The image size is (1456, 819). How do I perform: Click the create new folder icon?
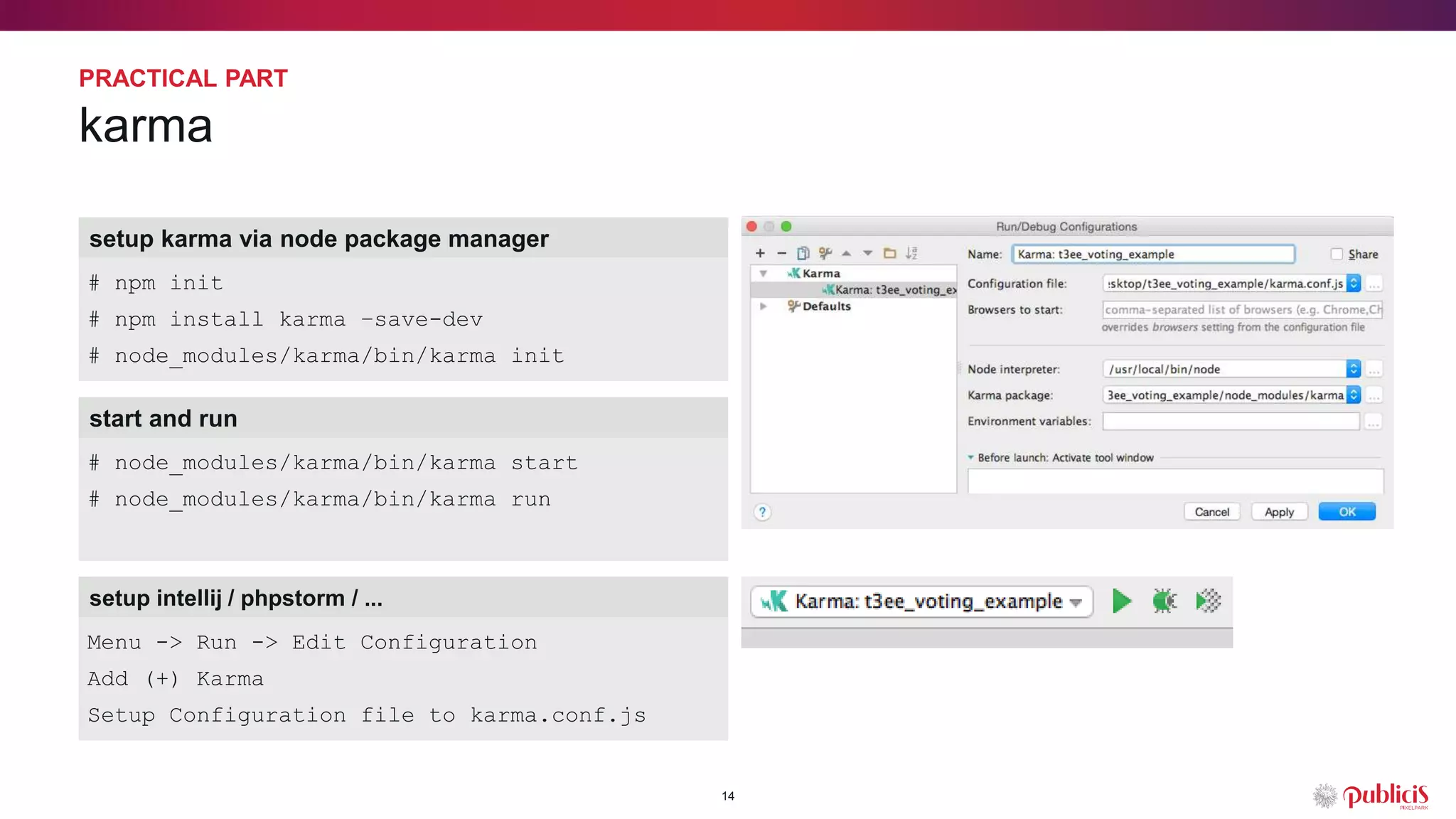pos(889,253)
